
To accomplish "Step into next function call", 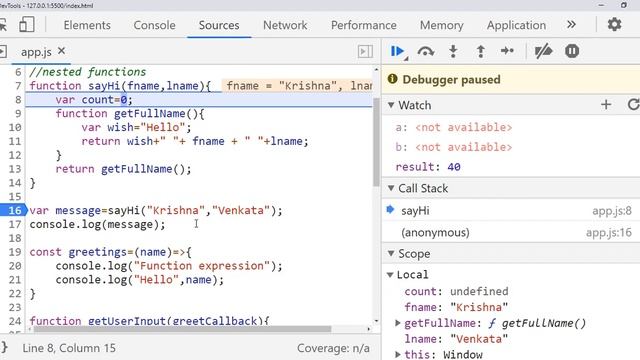I will coord(453,51).
